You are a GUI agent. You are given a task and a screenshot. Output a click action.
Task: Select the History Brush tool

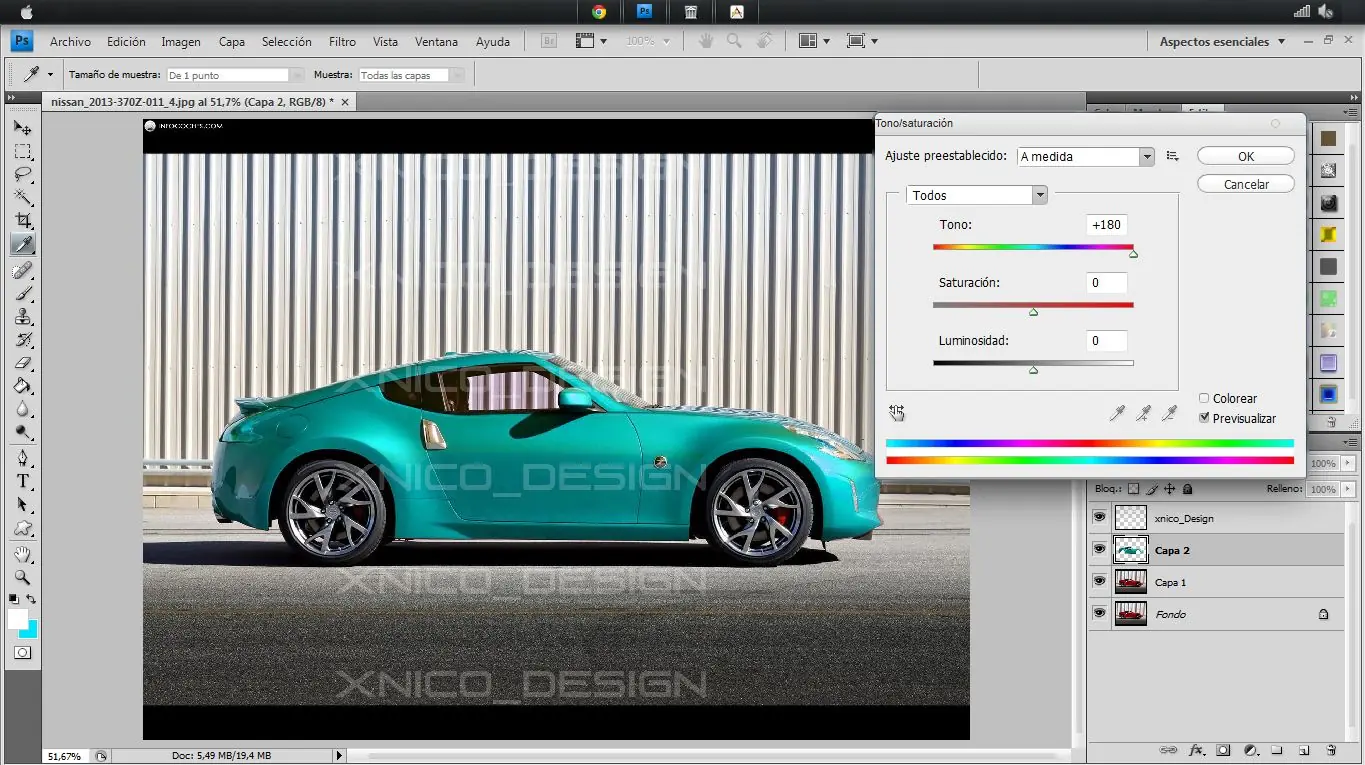tap(22, 340)
